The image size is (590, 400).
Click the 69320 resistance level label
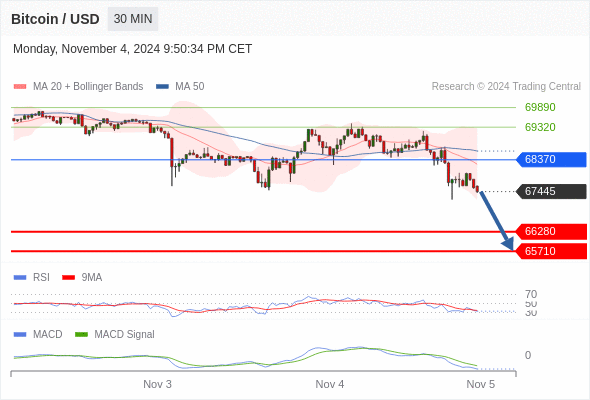click(540, 127)
